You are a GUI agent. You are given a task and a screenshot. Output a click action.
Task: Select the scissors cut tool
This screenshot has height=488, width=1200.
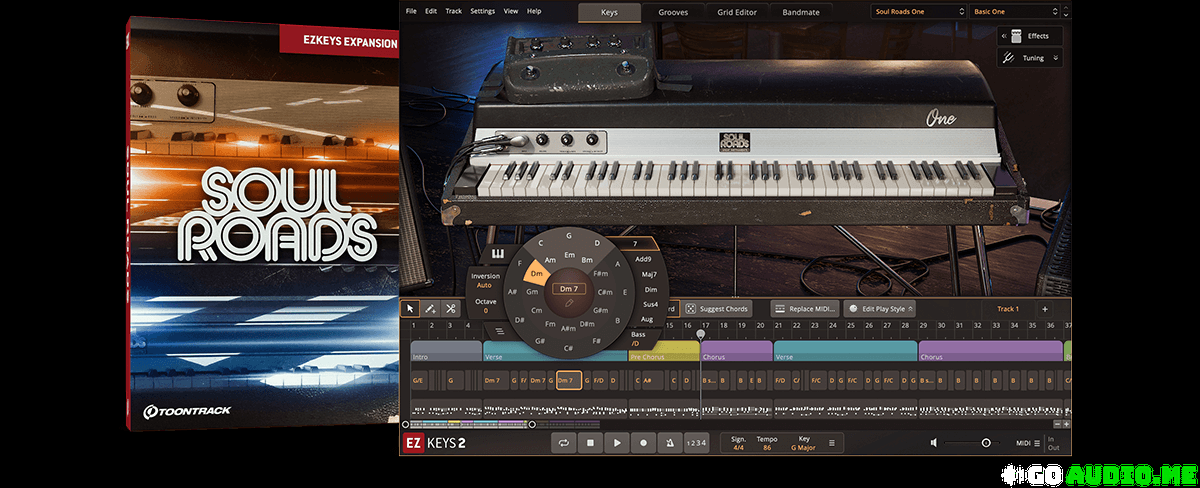point(451,309)
